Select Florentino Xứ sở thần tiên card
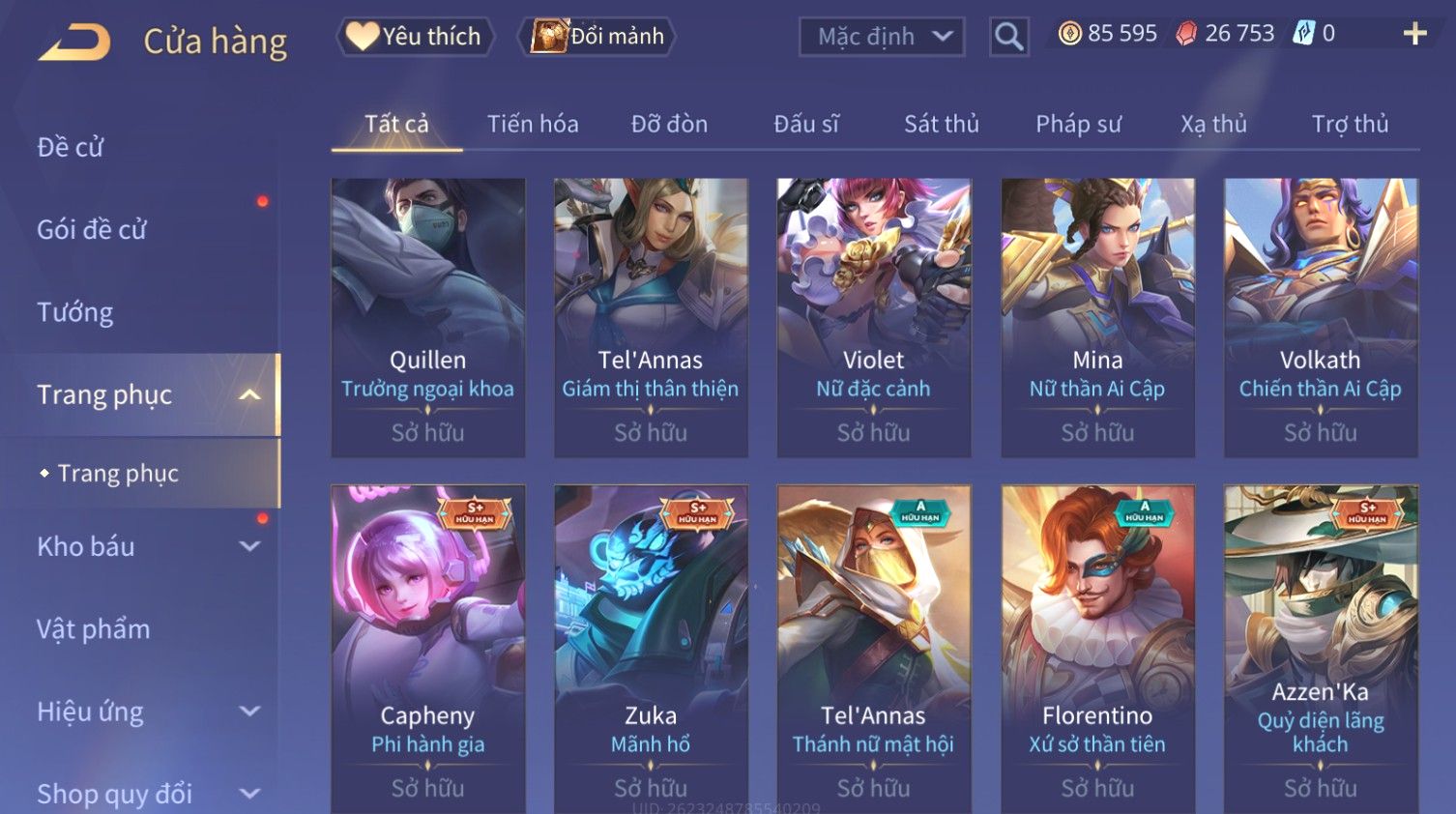Screen dimensions: 1456x814 1097,649
